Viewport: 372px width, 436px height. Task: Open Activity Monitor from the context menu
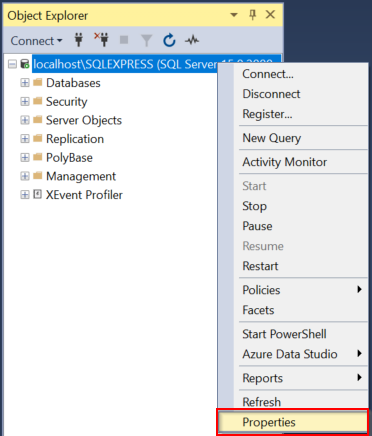pos(293,162)
